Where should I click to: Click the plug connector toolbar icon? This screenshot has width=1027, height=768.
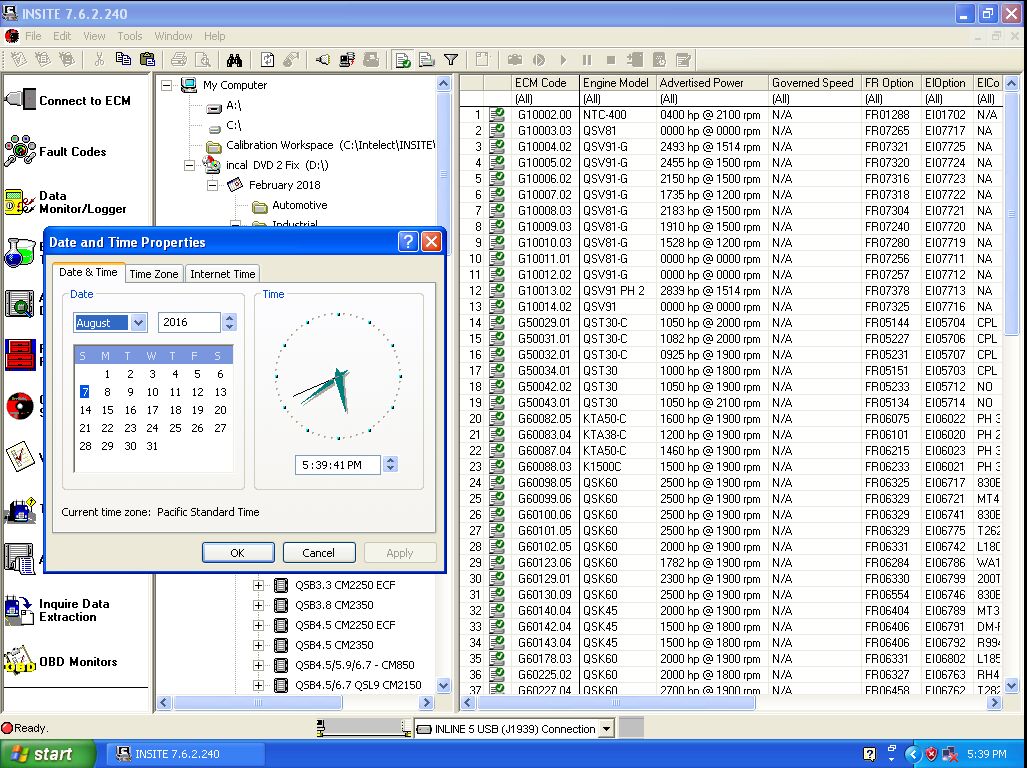coord(322,60)
